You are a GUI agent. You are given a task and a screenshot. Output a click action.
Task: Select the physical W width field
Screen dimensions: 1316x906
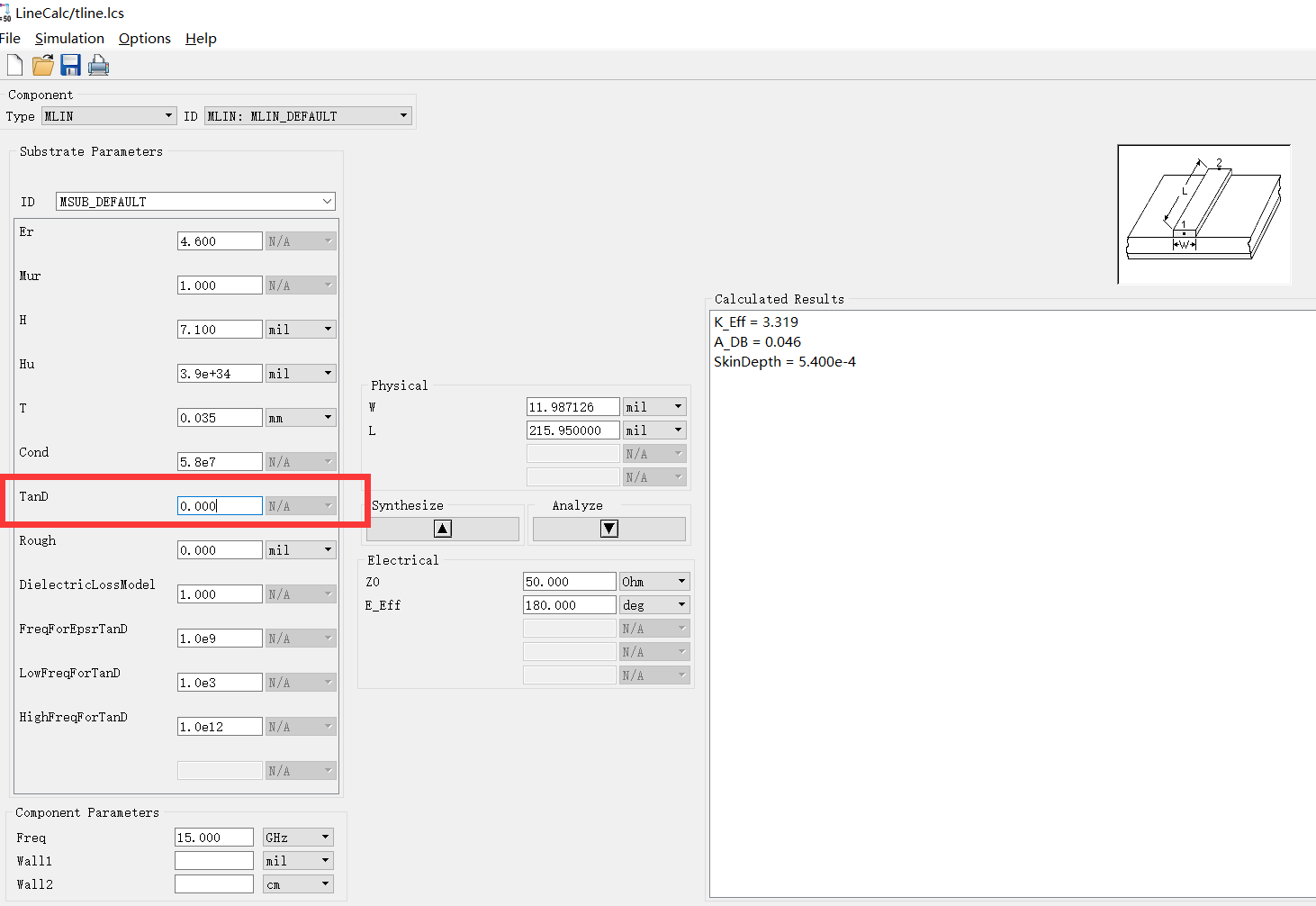pos(572,407)
